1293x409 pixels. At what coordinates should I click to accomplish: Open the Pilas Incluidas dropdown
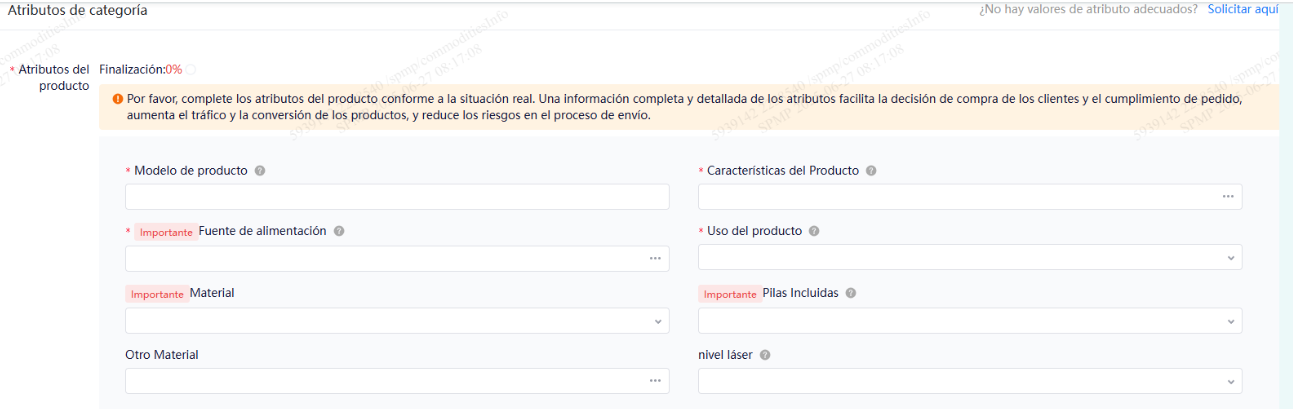[969, 321]
